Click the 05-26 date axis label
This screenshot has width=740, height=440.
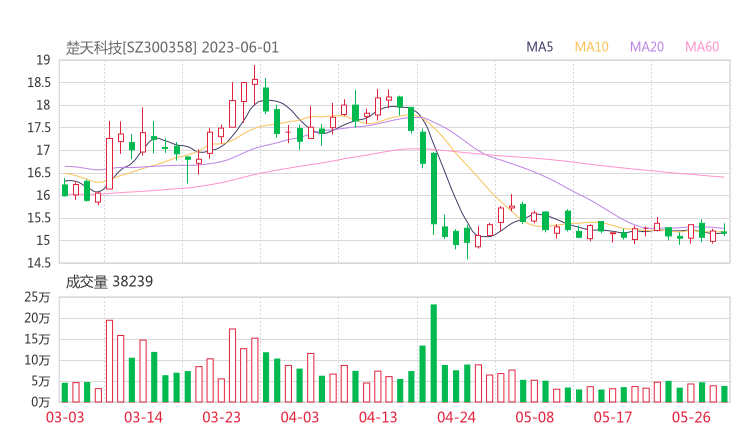[x=691, y=417]
